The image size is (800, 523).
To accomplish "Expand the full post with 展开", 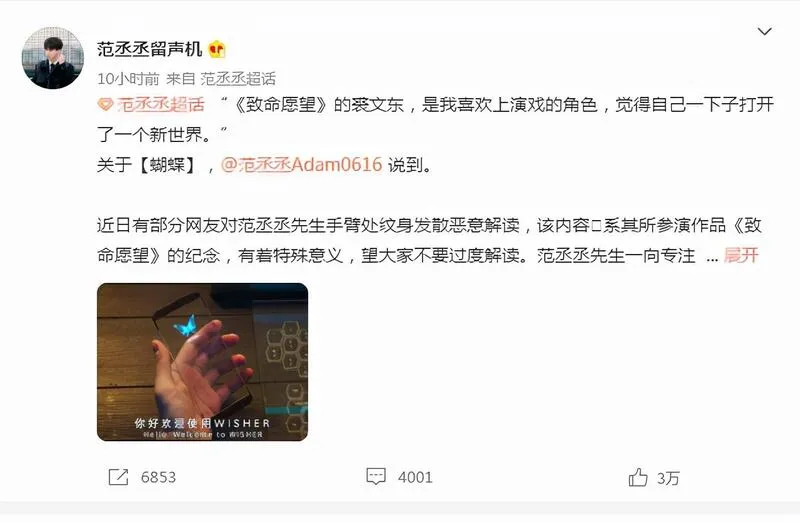I will [741, 255].
